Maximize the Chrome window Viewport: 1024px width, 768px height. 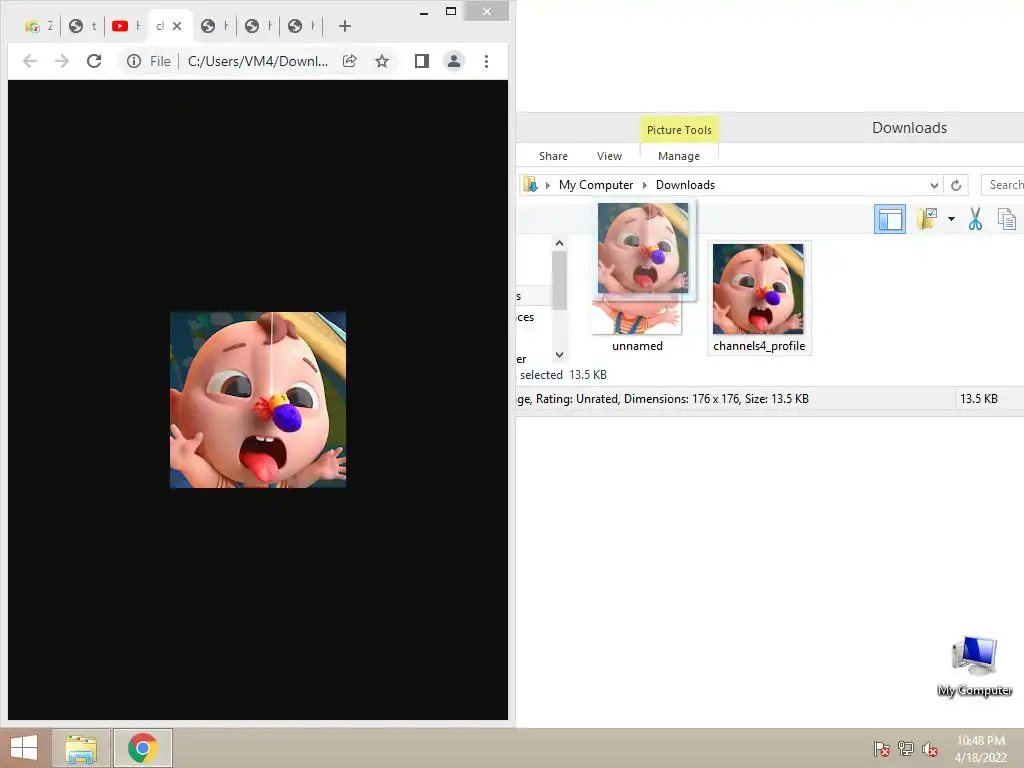pyautogui.click(x=451, y=11)
